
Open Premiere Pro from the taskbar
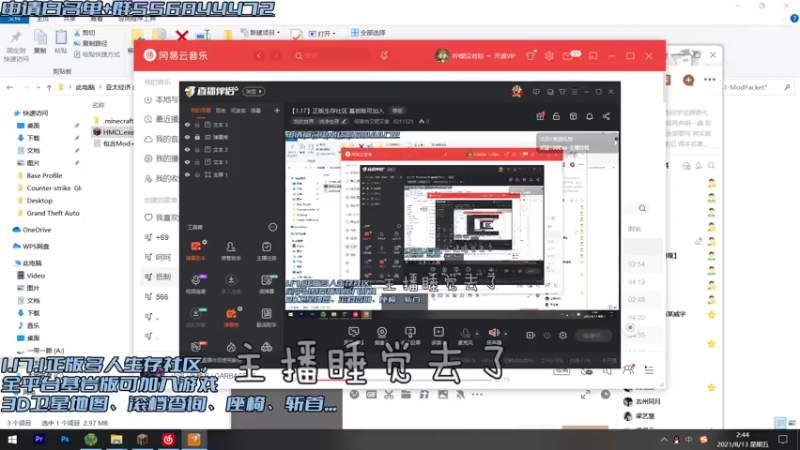(x=39, y=439)
